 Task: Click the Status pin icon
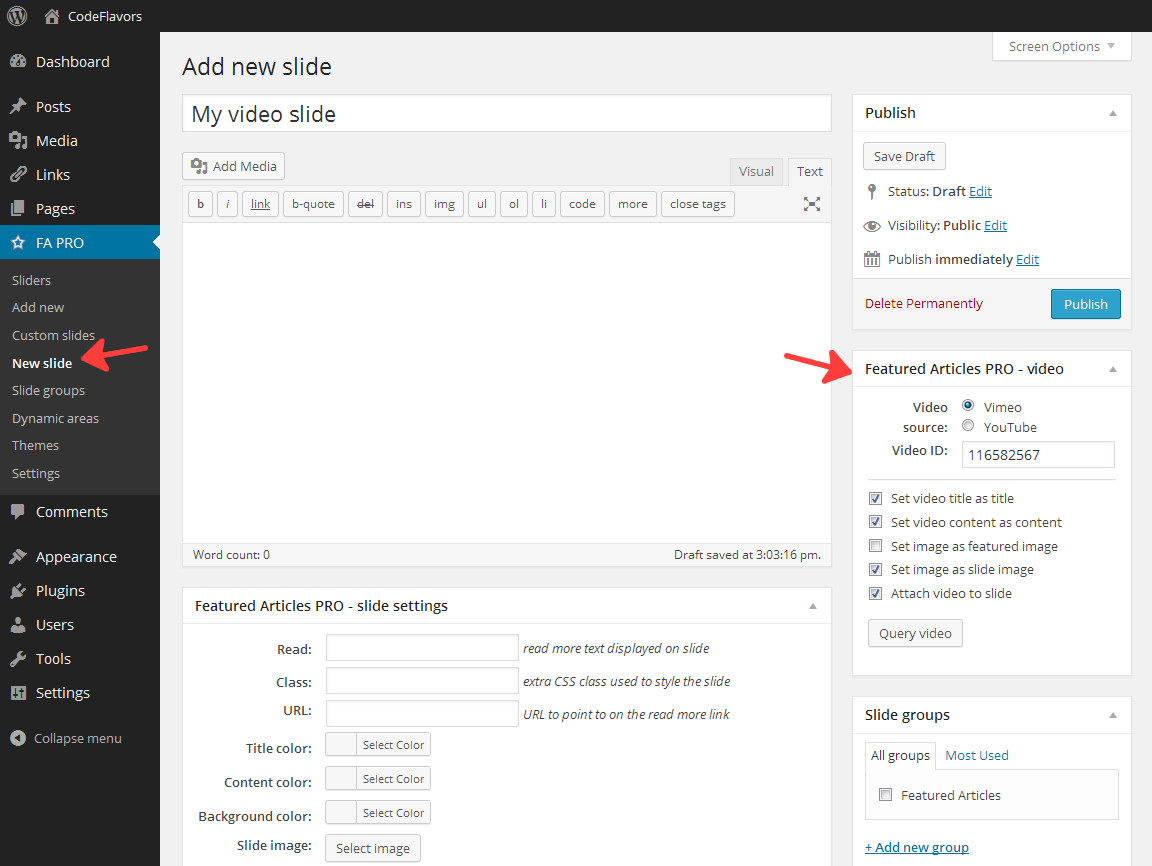point(872,192)
